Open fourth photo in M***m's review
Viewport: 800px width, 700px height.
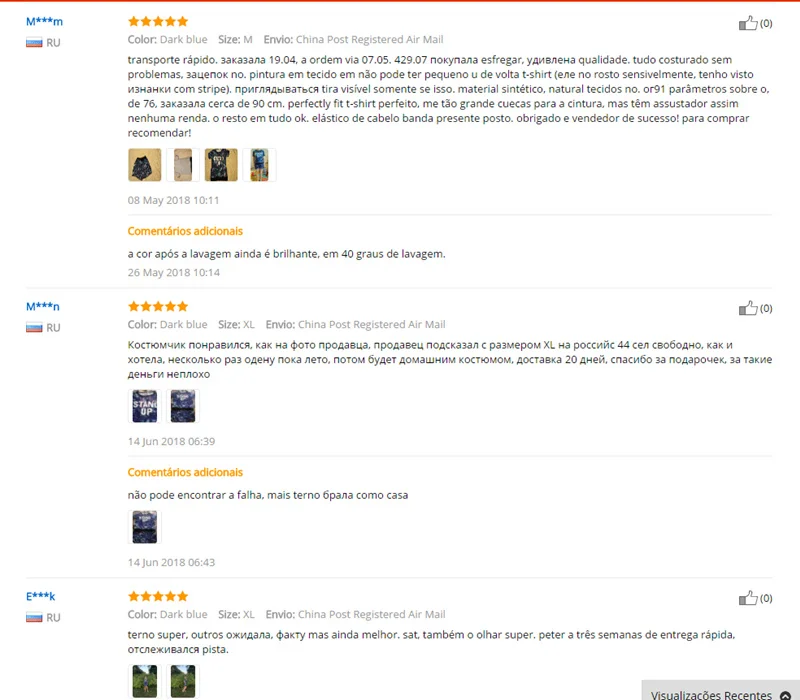click(x=259, y=165)
